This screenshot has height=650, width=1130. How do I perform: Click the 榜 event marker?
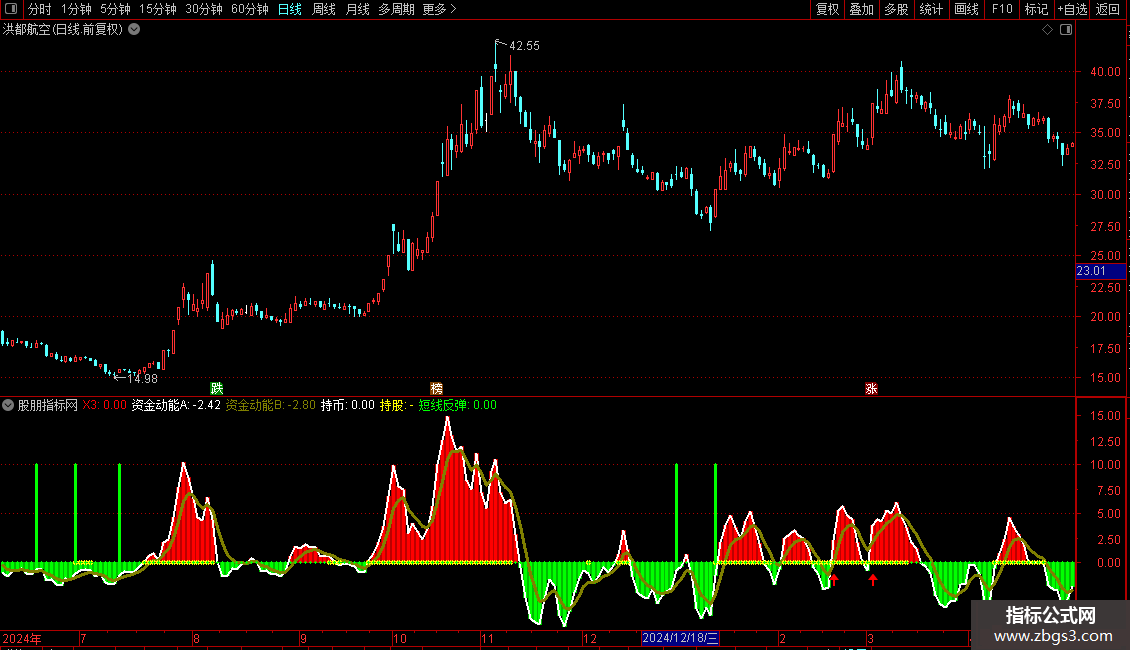[x=437, y=388]
